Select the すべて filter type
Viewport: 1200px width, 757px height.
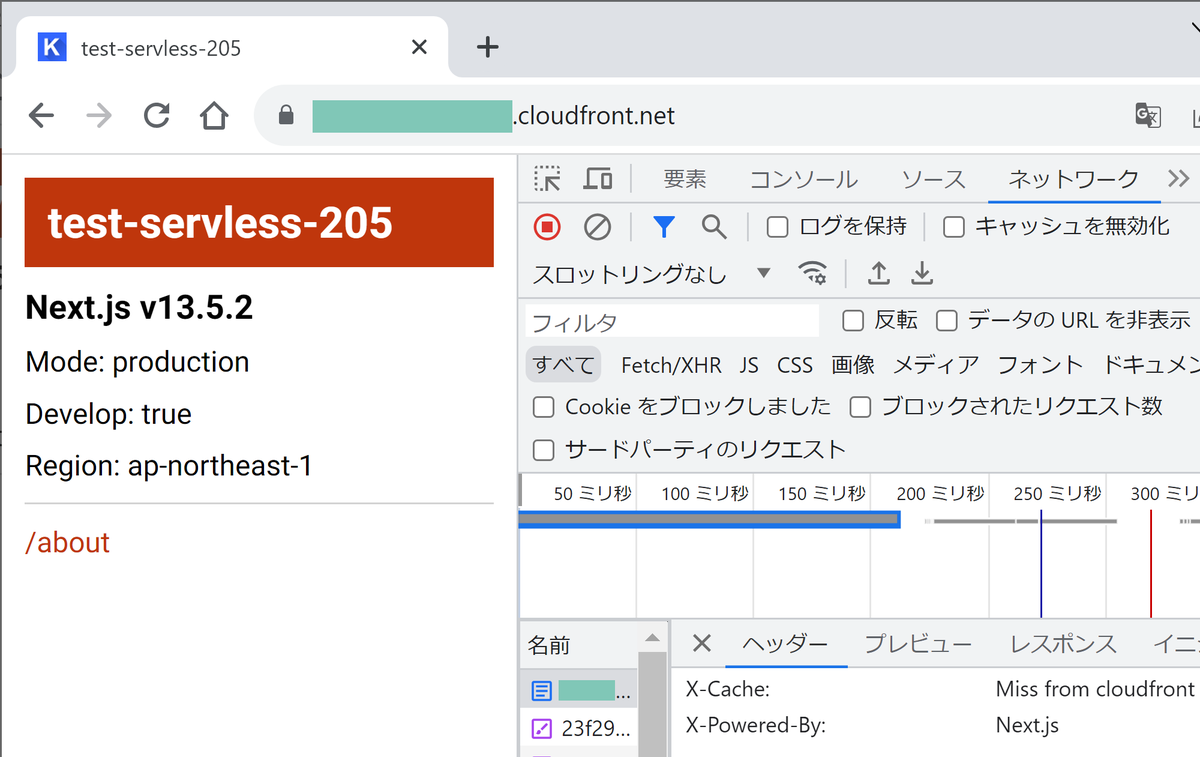pos(563,365)
